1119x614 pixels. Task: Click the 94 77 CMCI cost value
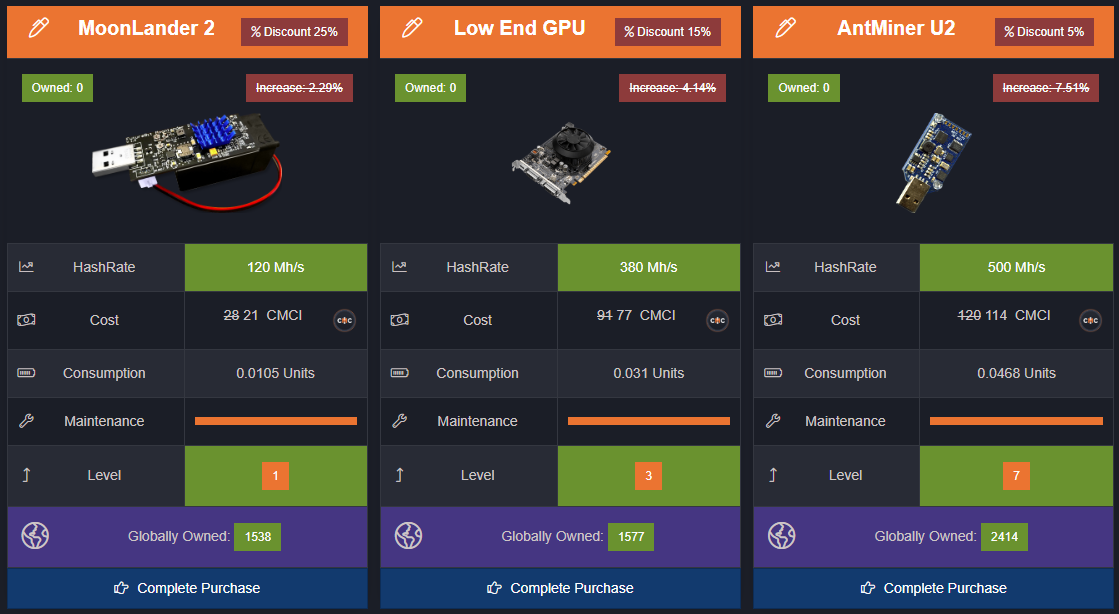click(636, 315)
